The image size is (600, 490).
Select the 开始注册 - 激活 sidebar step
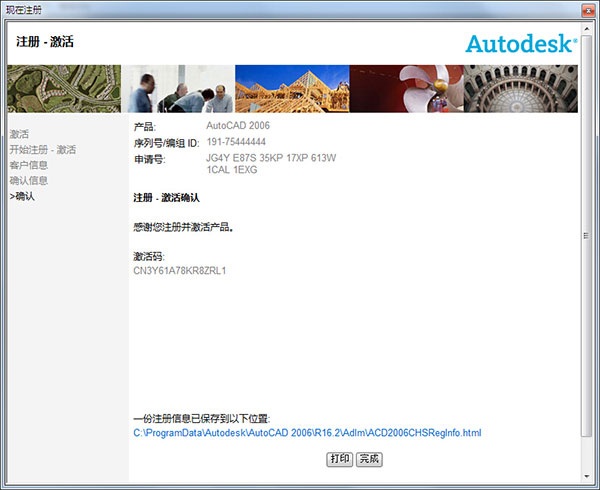(43, 150)
